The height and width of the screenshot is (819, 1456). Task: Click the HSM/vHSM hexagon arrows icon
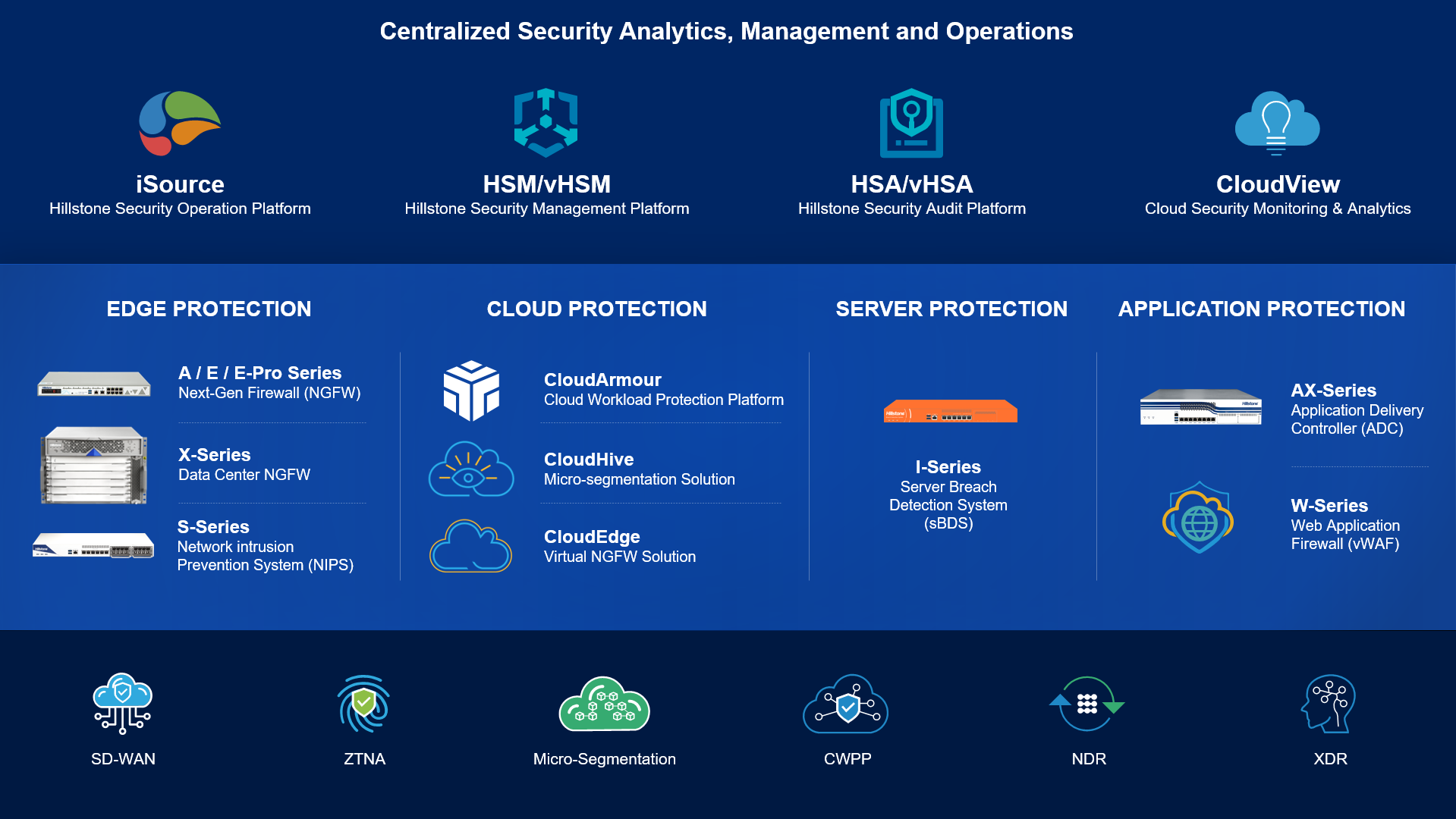click(x=546, y=122)
